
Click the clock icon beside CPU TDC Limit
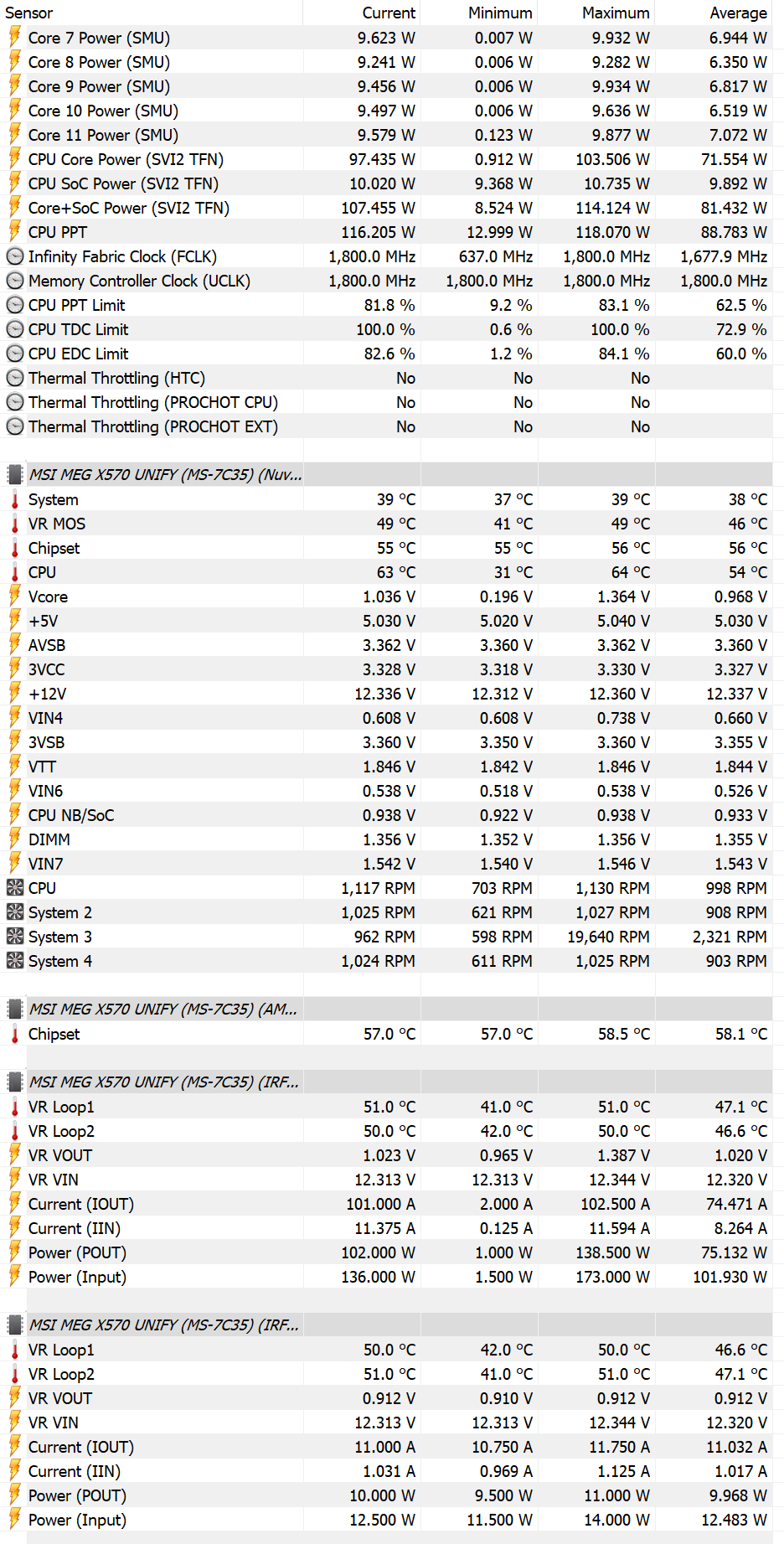pyautogui.click(x=14, y=329)
